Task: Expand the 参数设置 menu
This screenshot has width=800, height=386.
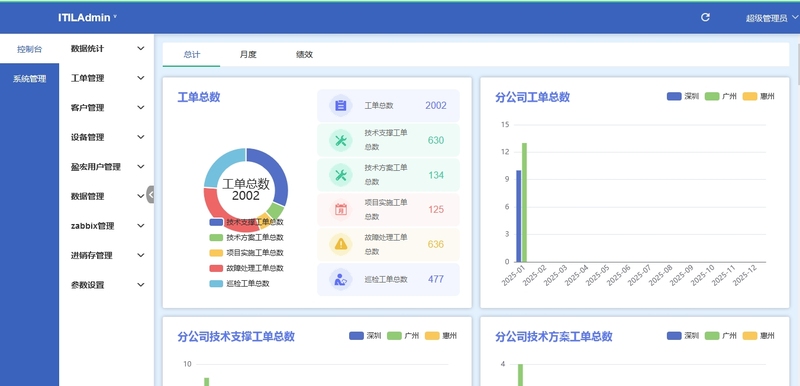Action: pos(108,285)
